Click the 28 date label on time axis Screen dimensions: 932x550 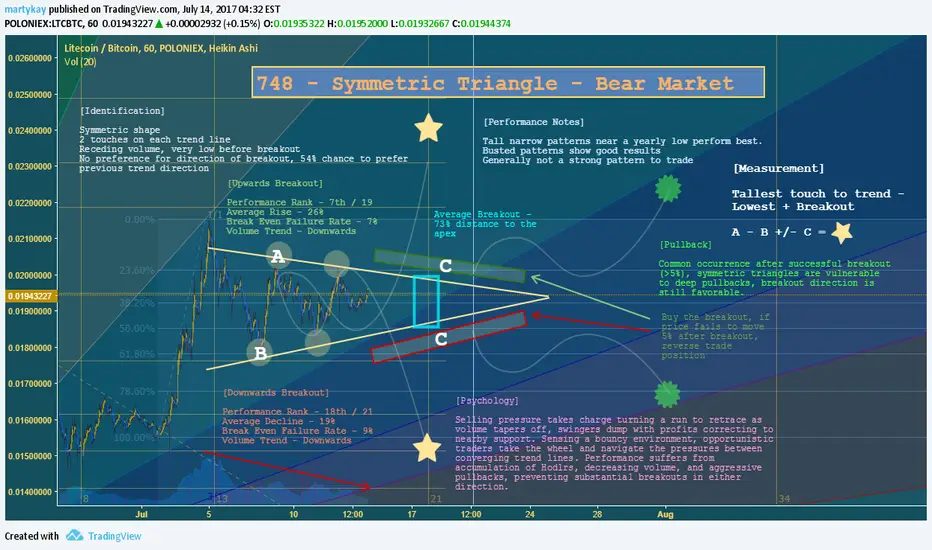click(597, 514)
